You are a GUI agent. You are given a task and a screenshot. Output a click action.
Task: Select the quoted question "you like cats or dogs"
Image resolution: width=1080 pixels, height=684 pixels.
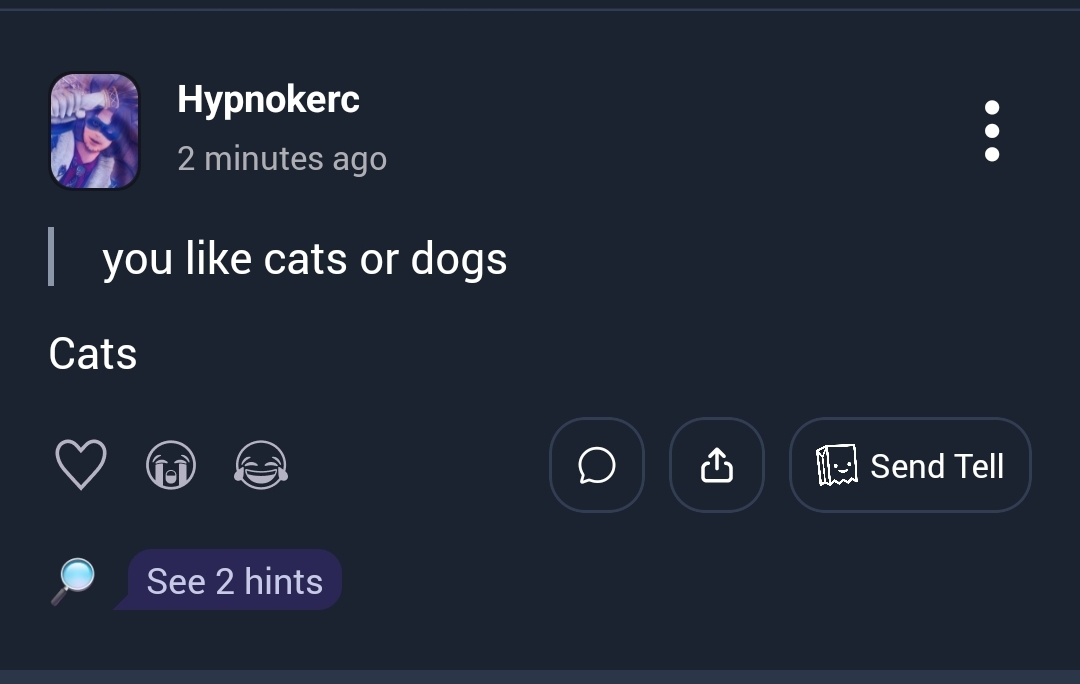point(305,260)
